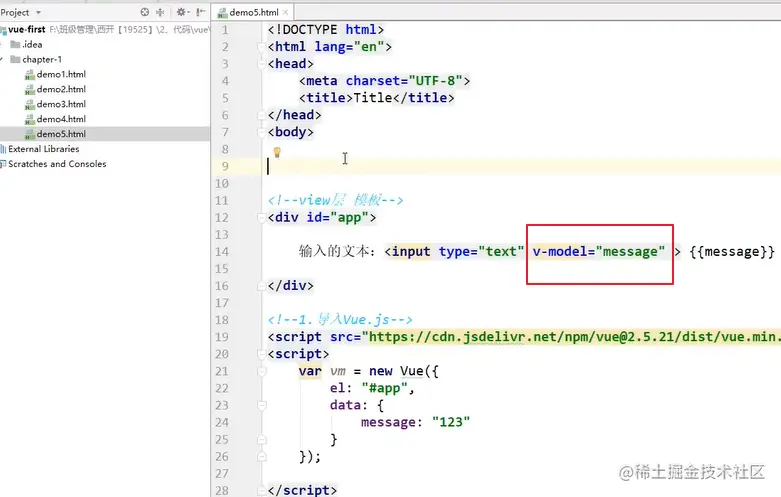Click the locate/scroll-from-source crosshair icon
The image size is (781, 497).
pos(144,12)
